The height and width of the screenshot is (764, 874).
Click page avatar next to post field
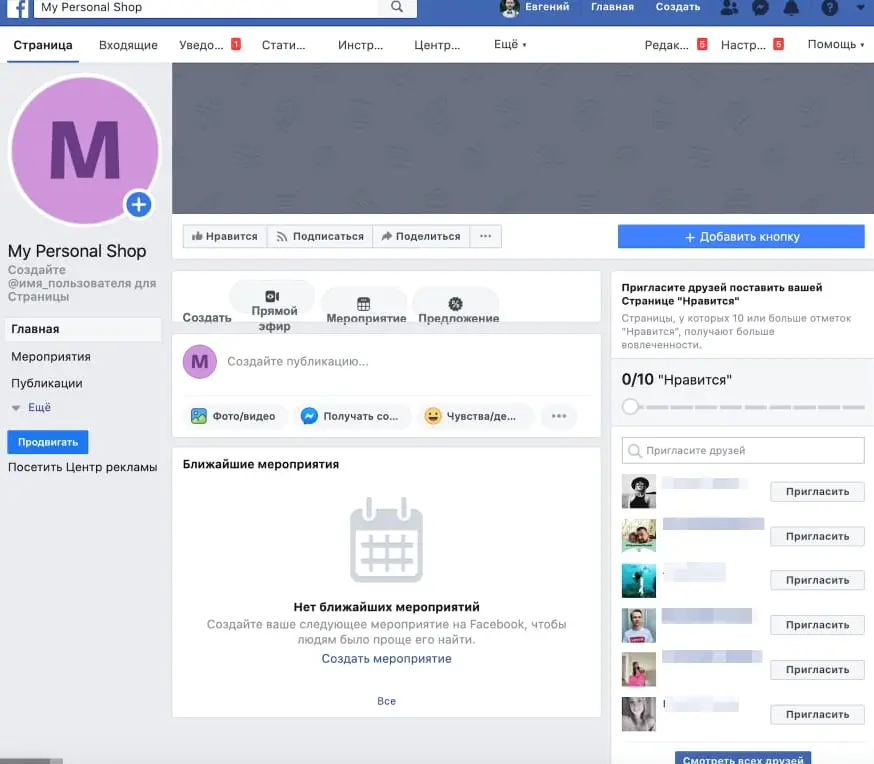[x=200, y=362]
